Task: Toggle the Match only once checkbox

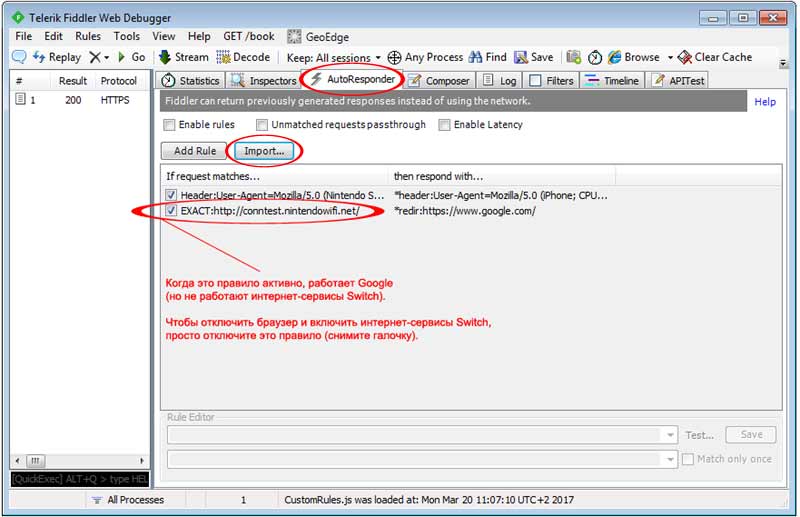Action: [x=688, y=459]
